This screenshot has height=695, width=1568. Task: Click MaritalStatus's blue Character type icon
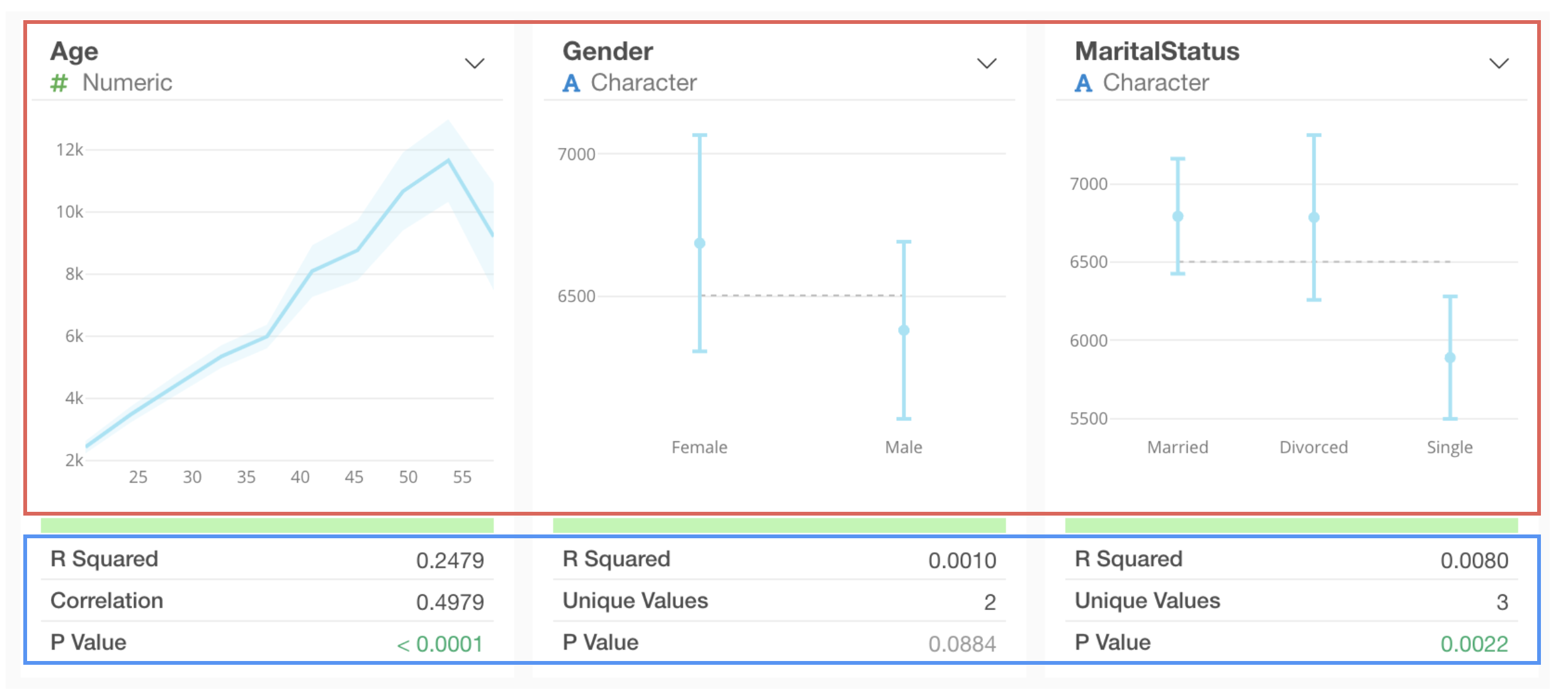click(1083, 83)
